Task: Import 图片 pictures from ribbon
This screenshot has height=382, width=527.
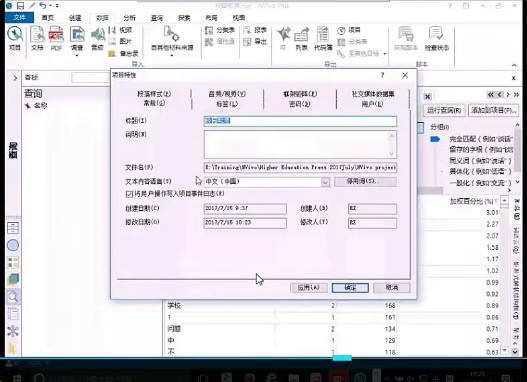Action: (120, 41)
